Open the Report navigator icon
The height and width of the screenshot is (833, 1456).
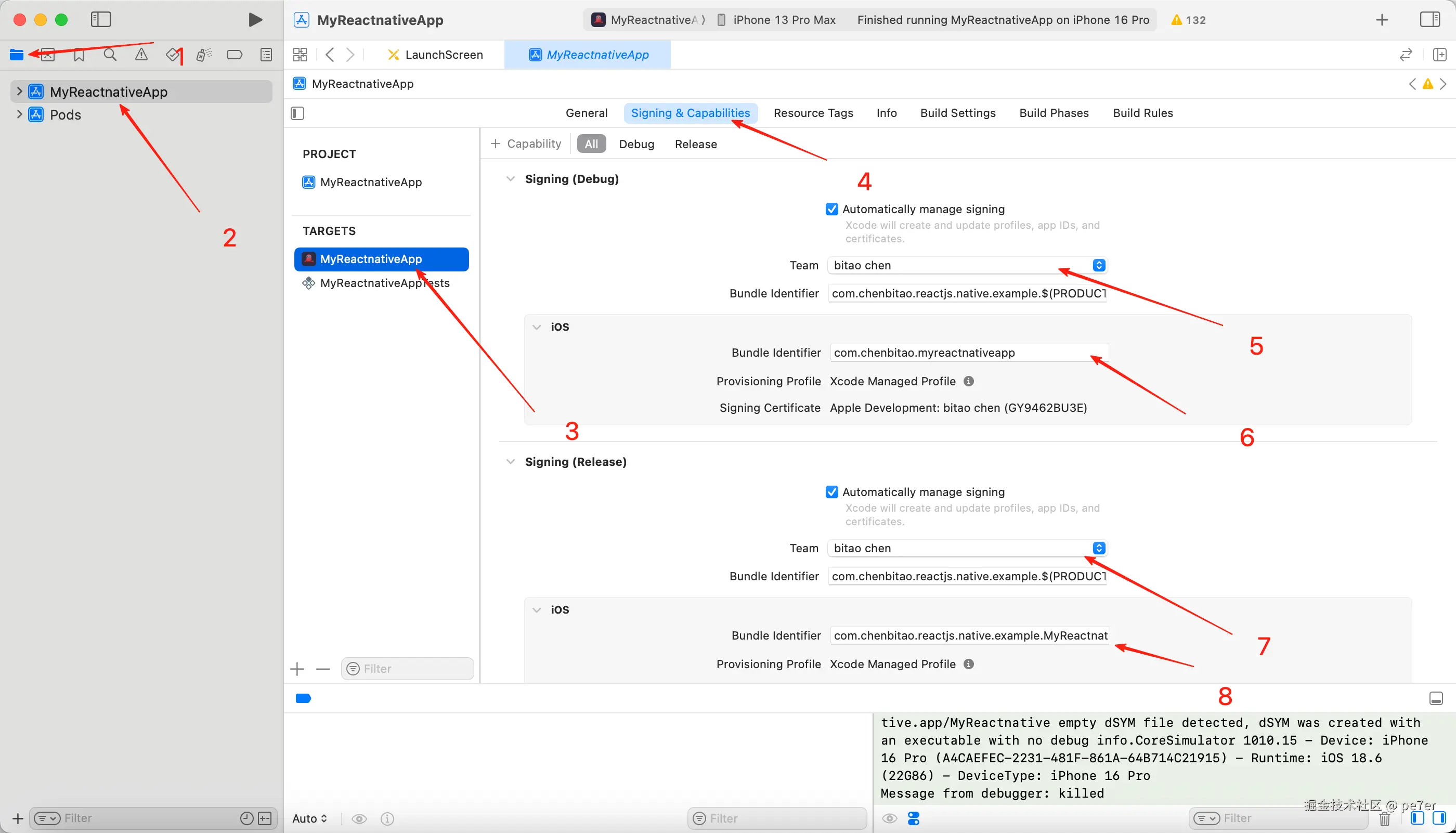(266, 55)
